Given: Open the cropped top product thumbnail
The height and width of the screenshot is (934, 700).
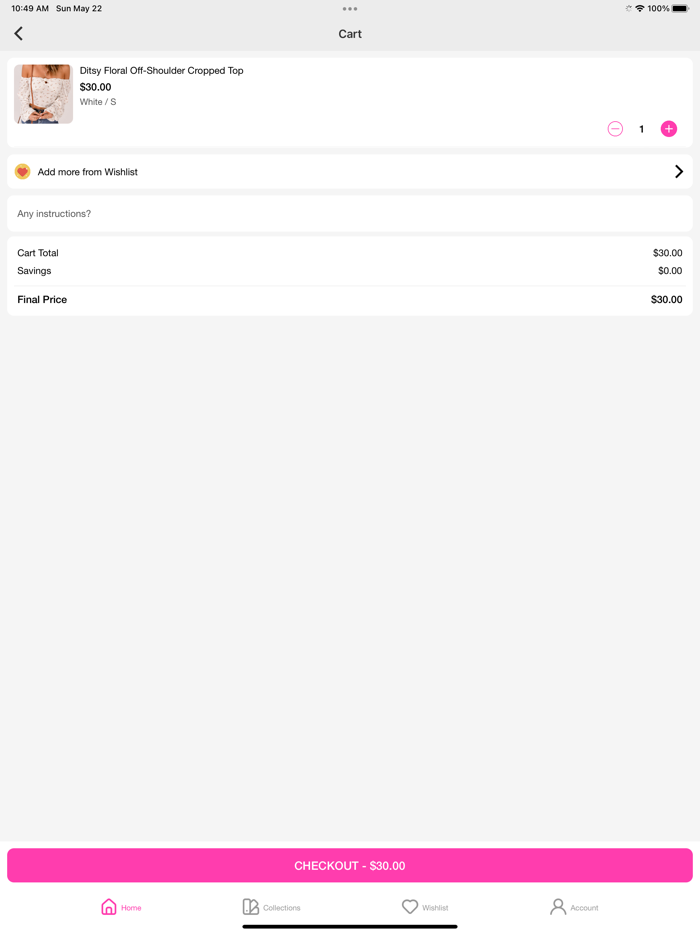Looking at the screenshot, I should coord(43,94).
